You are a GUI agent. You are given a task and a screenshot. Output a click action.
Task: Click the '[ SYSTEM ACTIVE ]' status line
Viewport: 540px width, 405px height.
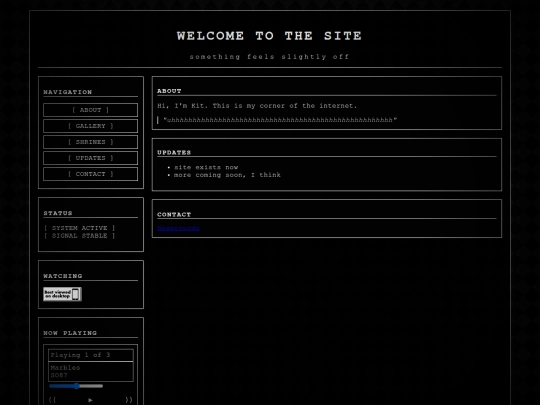coord(80,228)
